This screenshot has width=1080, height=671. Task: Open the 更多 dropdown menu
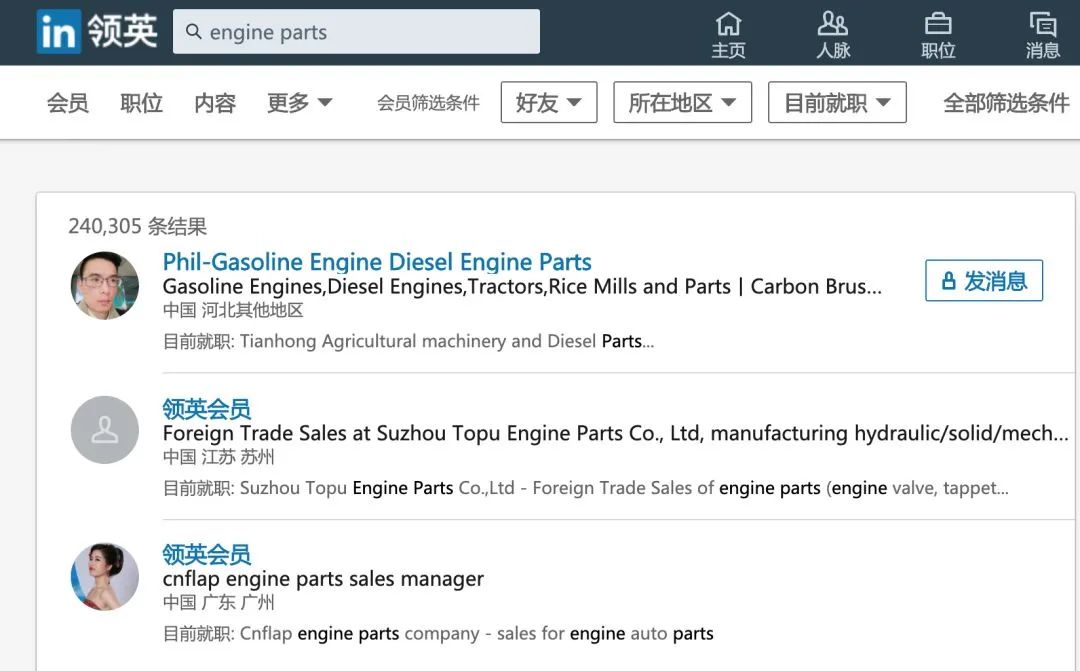[300, 103]
